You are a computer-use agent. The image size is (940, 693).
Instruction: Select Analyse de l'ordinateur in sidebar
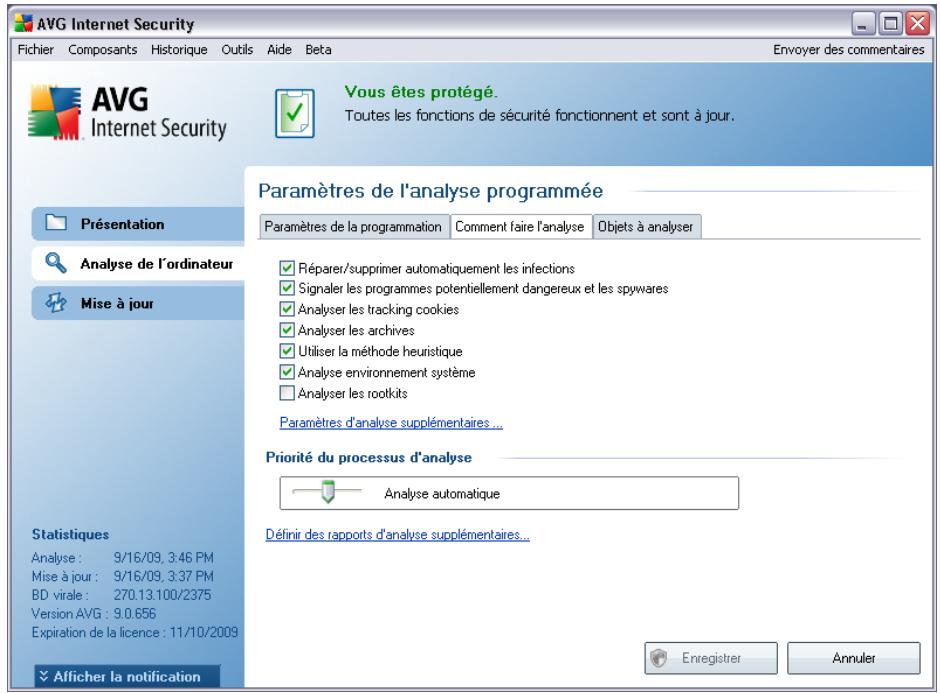[x=138, y=263]
